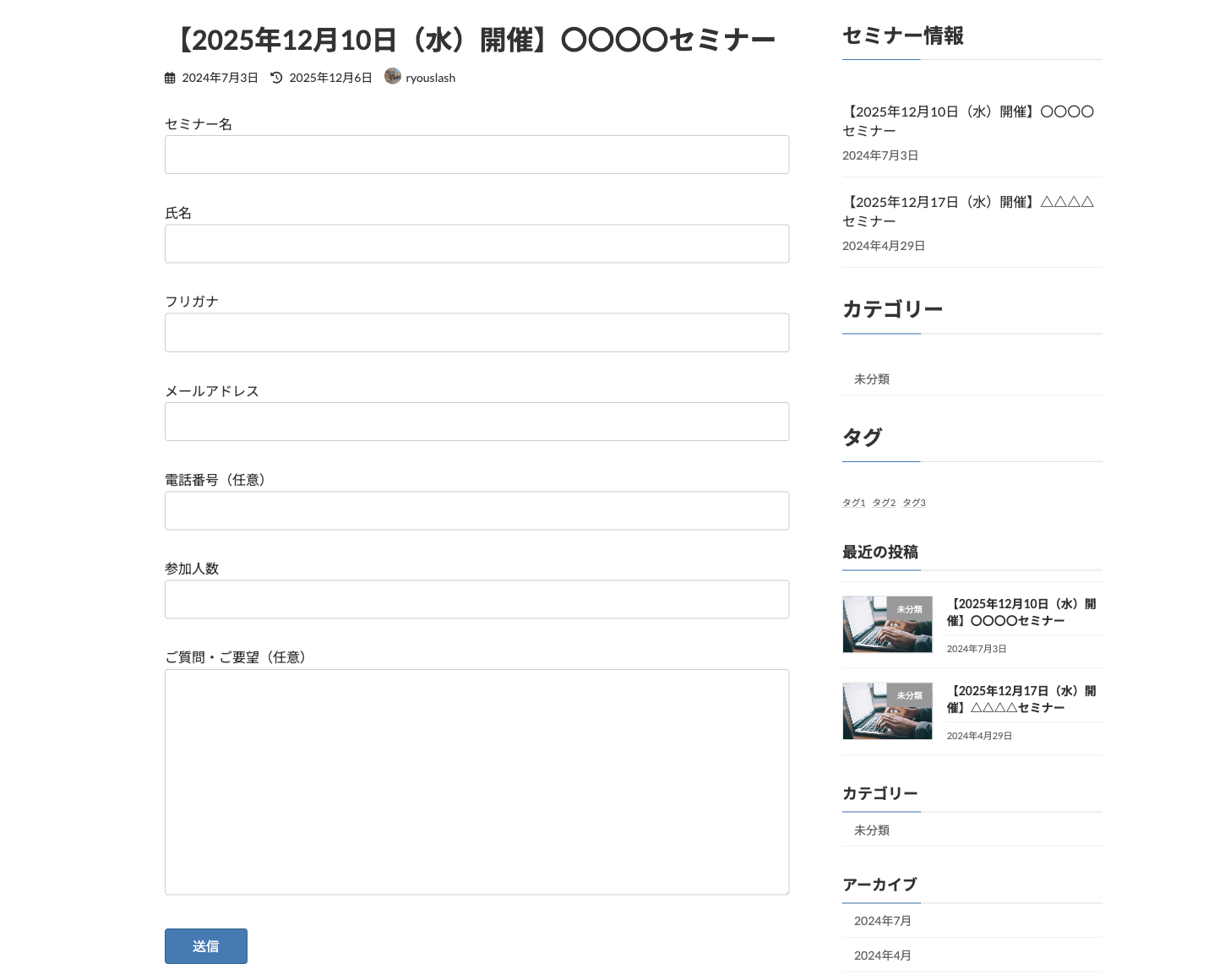Open the △△△△セミナー link under セミナー情報
The image size is (1225, 980).
[x=968, y=211]
